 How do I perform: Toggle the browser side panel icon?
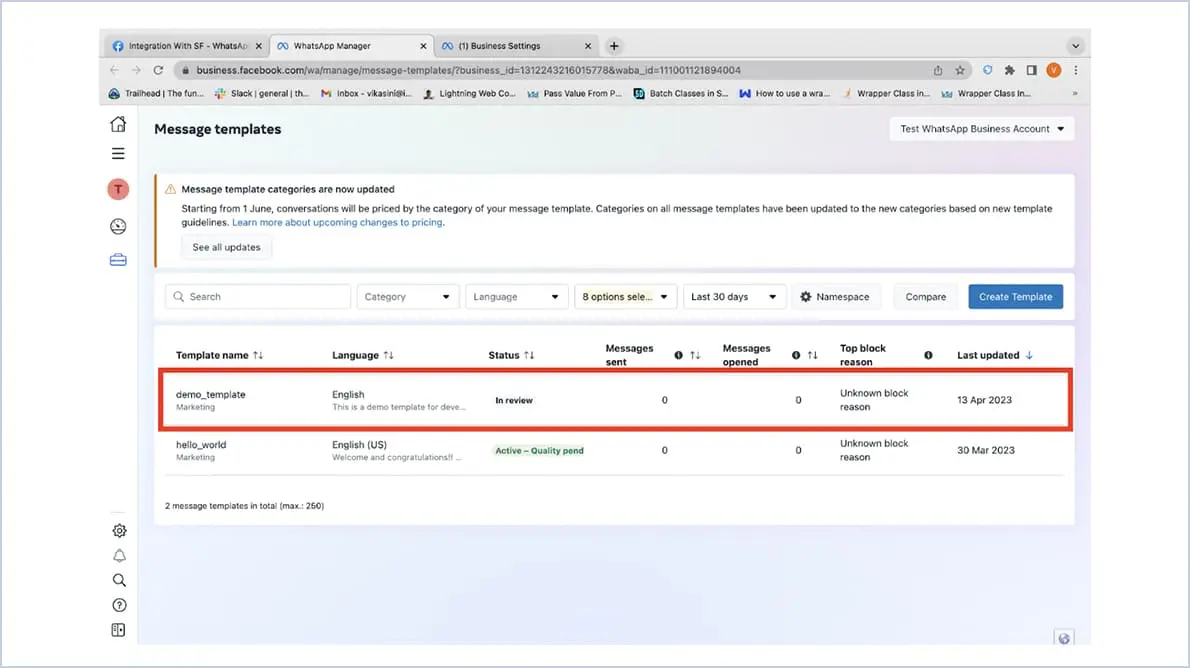pyautogui.click(x=1031, y=70)
